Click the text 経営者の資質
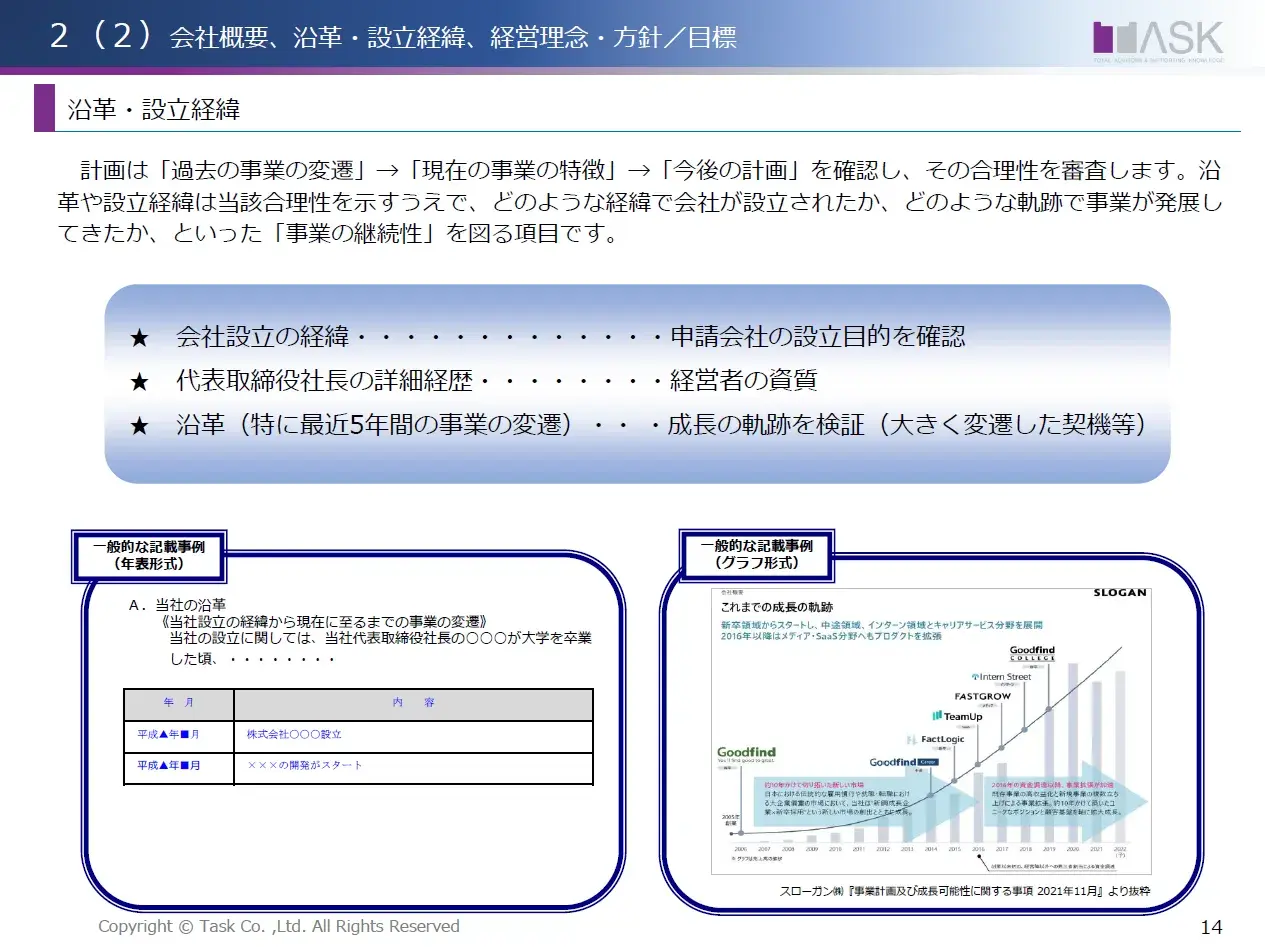Viewport: 1265px width, 947px height. coord(743,381)
